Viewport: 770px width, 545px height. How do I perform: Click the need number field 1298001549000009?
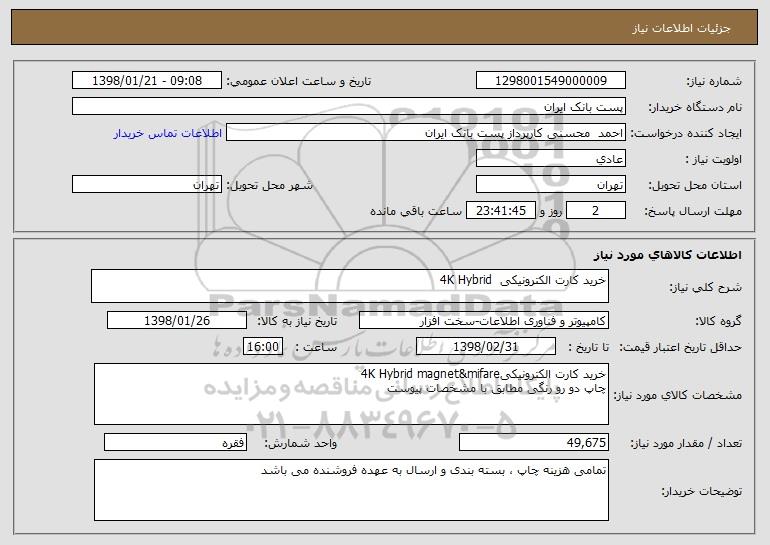click(x=550, y=80)
